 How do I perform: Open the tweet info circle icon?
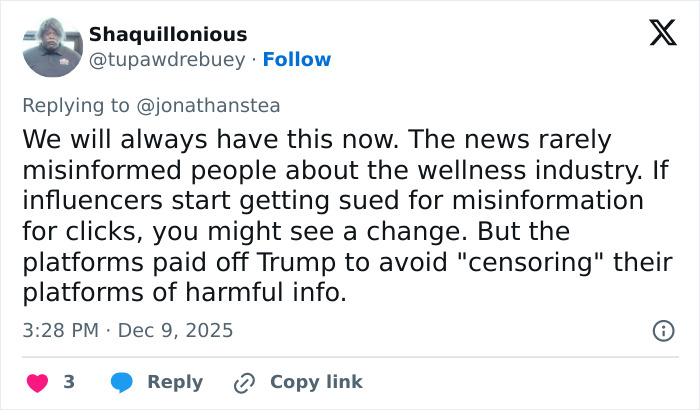click(662, 330)
